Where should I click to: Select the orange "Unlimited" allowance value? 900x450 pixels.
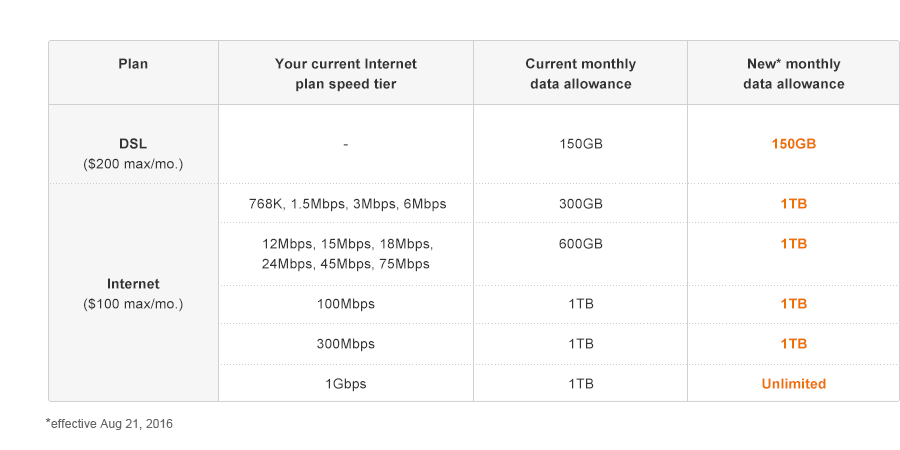click(793, 384)
